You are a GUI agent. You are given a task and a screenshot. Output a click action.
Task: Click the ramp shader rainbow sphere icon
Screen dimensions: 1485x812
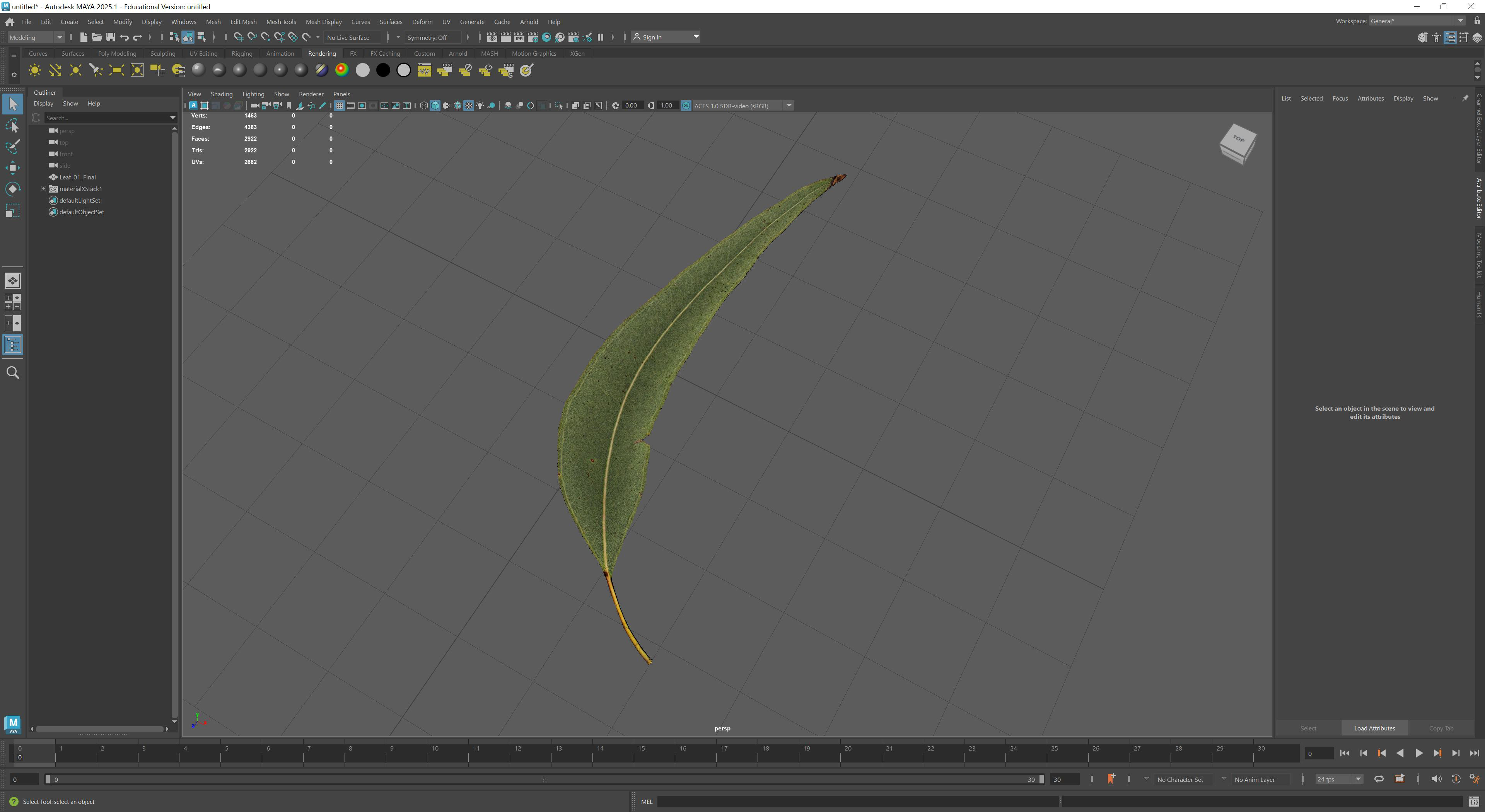click(x=342, y=70)
